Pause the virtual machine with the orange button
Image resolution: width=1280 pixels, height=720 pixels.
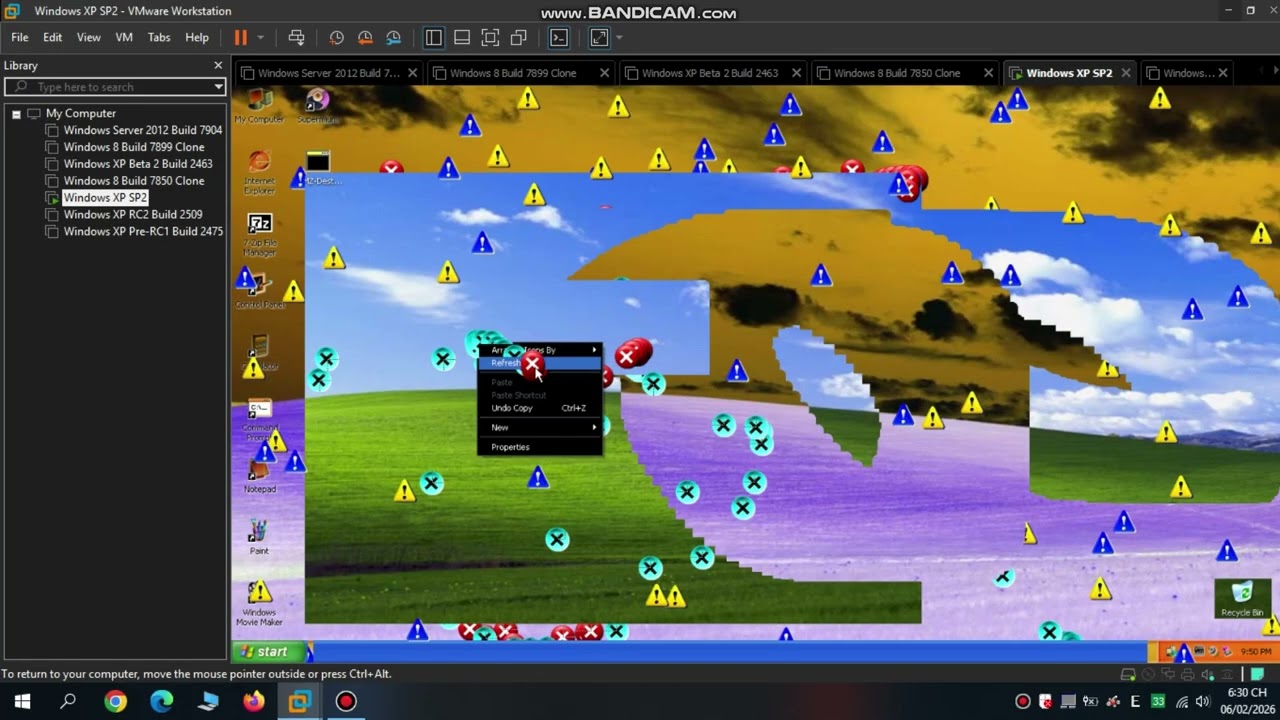pos(240,38)
